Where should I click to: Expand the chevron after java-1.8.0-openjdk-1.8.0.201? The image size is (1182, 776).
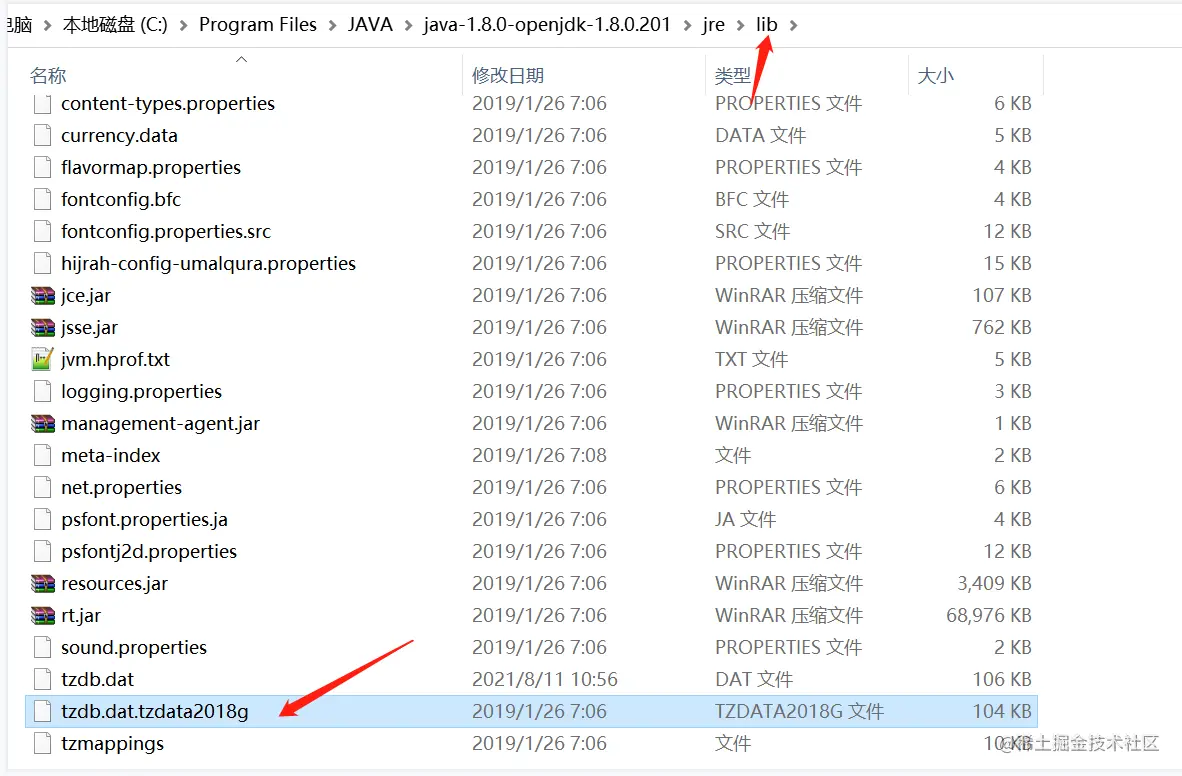coord(687,26)
